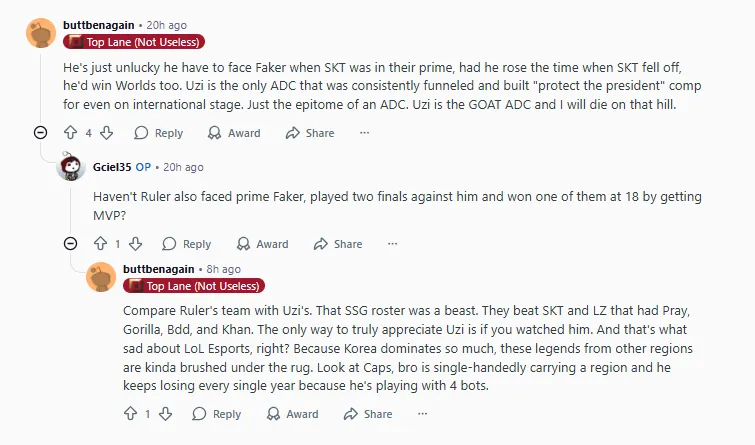Reply to the comment about Ruler's SSG roster
Screen dimensions: 755x445
[x=216, y=414]
